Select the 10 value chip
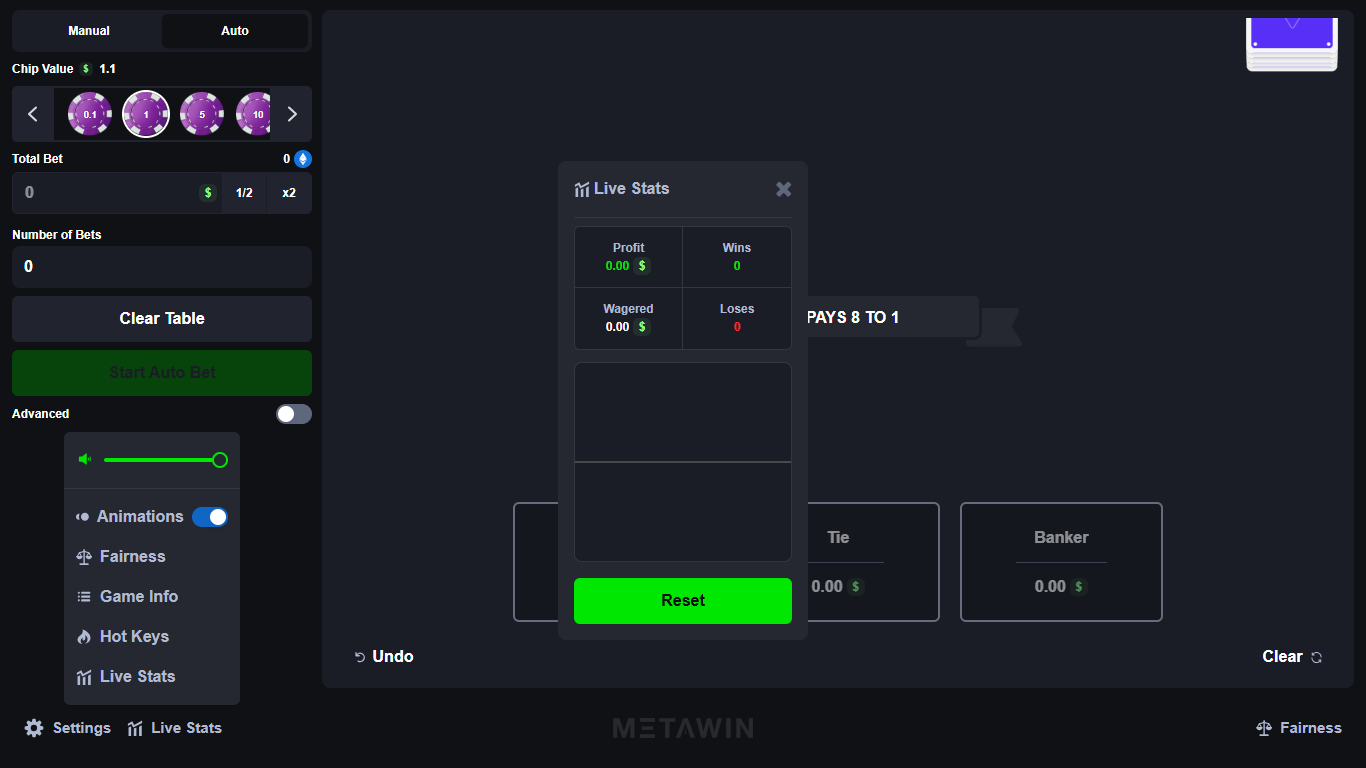The image size is (1366, 768). pyautogui.click(x=254, y=114)
